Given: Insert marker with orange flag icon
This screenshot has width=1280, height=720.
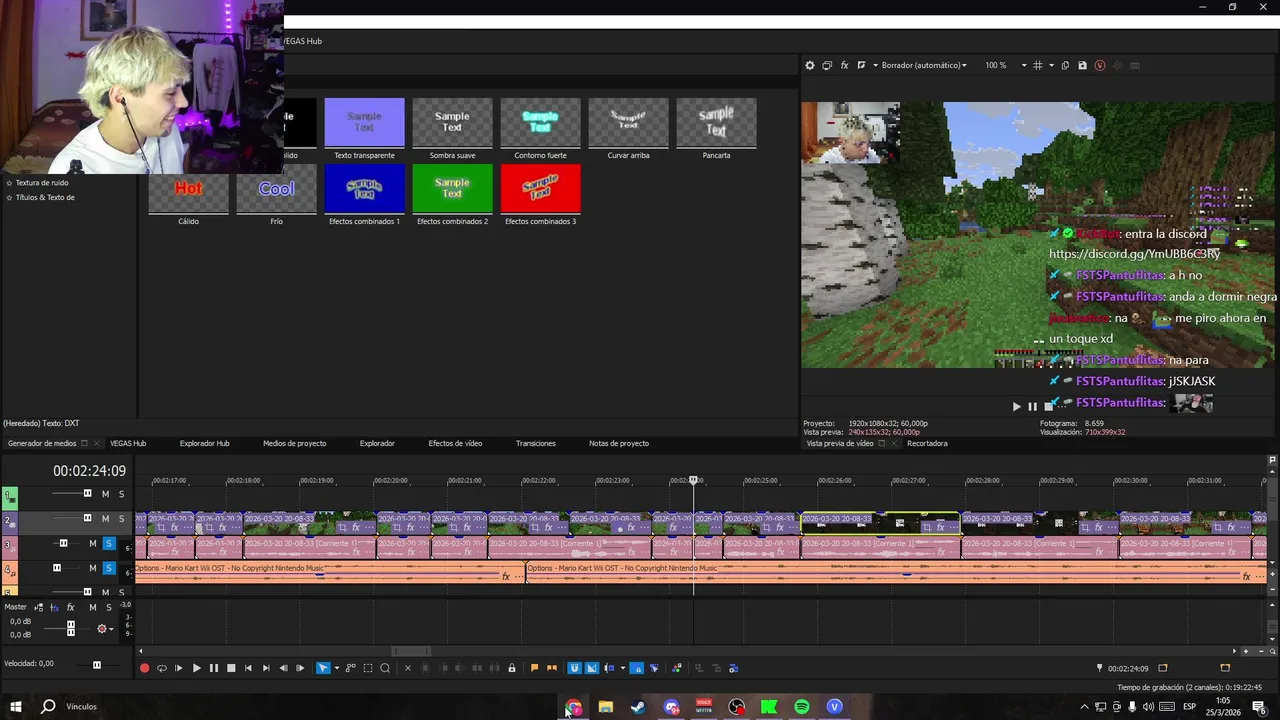Looking at the screenshot, I should [534, 668].
